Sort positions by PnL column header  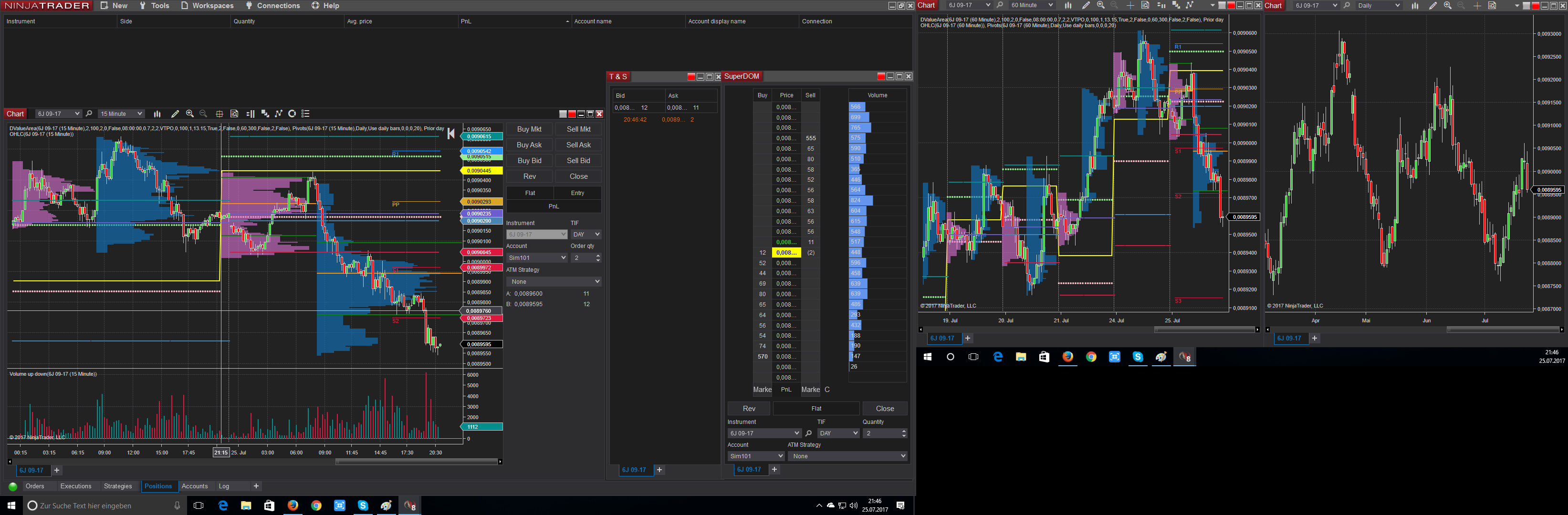coord(514,21)
